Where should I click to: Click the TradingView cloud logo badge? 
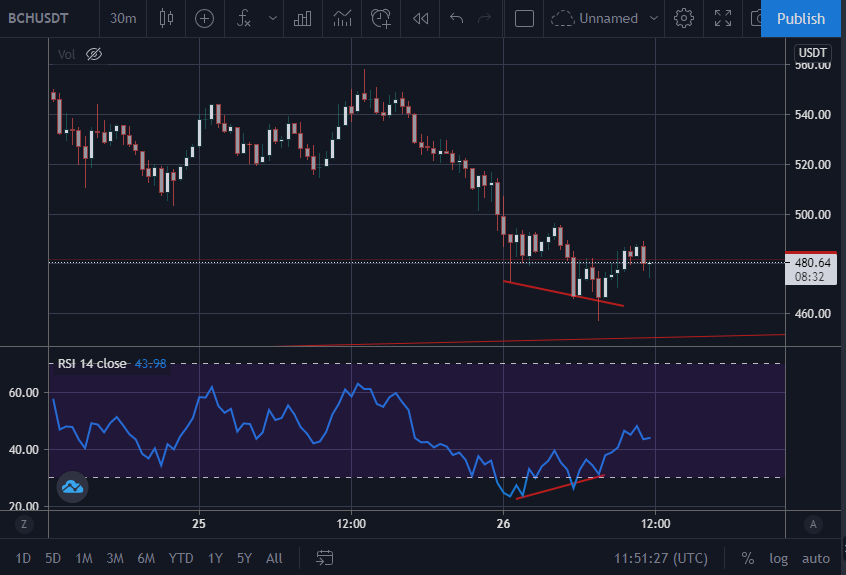[x=72, y=487]
